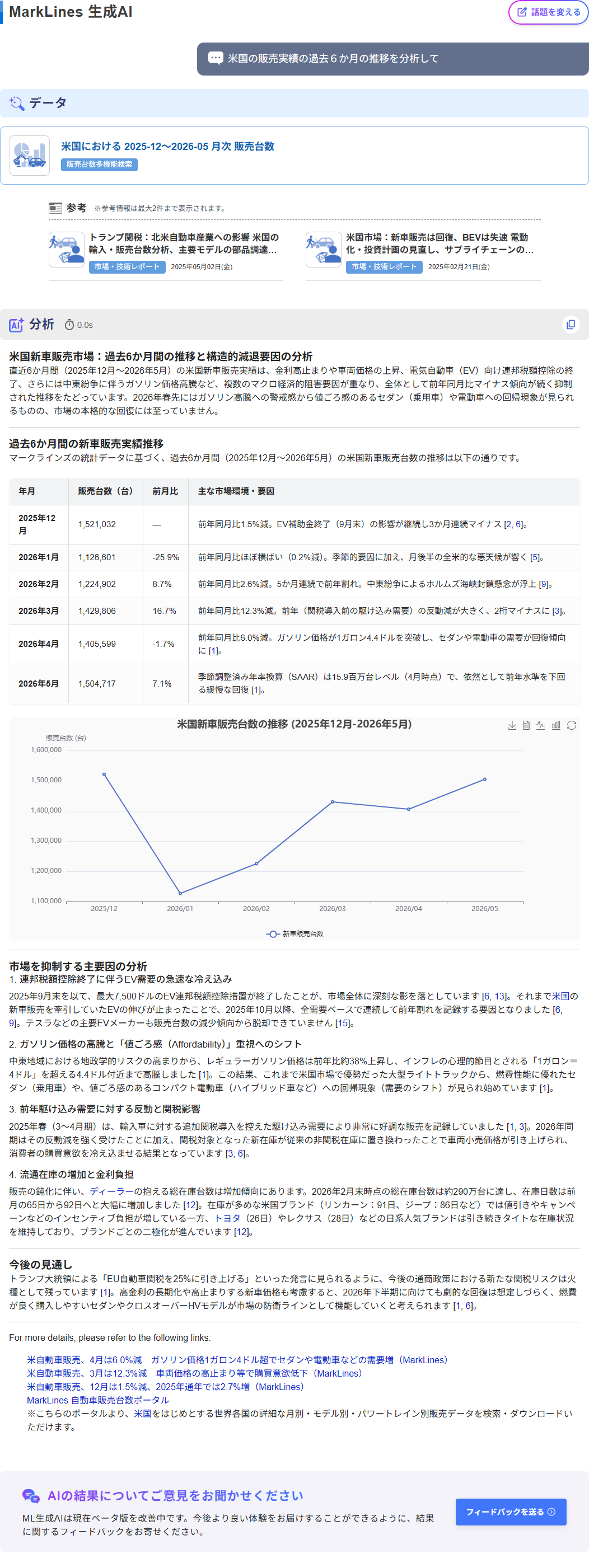
Task: Open the MarkLines 自動車販売台数ポータル link
Action: click(x=98, y=1400)
